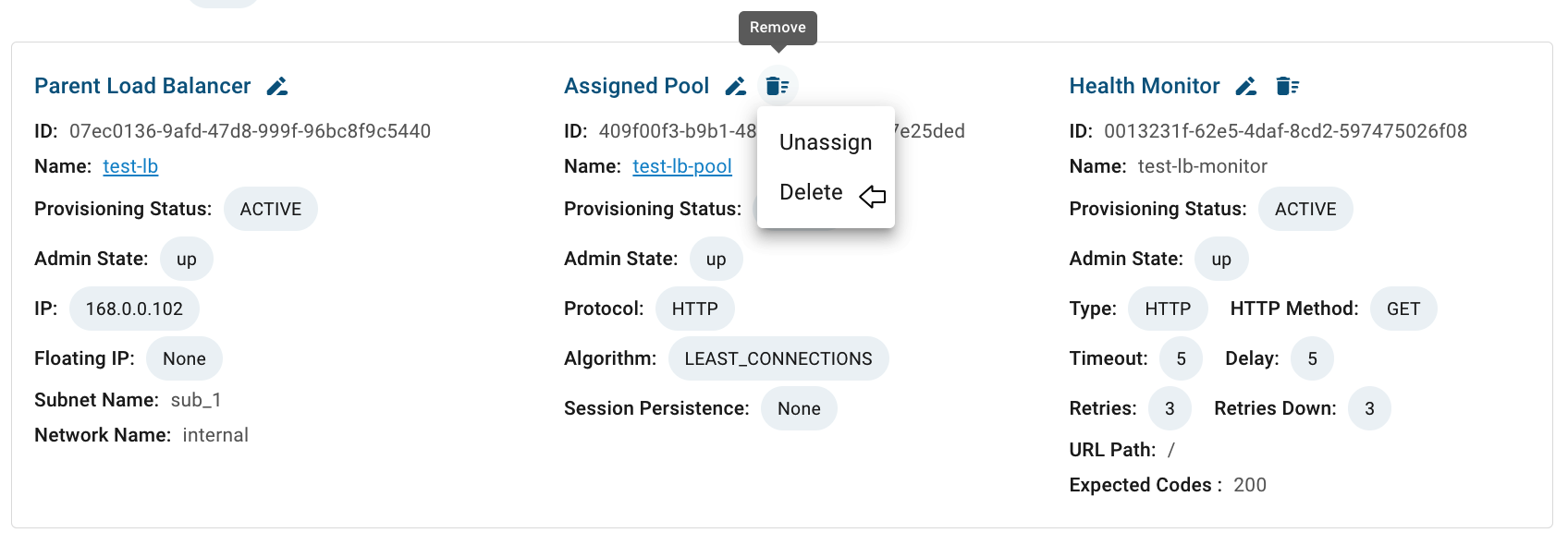
Task: Click the LEAST_CONNECTIONS algorithm chip
Action: click(778, 358)
